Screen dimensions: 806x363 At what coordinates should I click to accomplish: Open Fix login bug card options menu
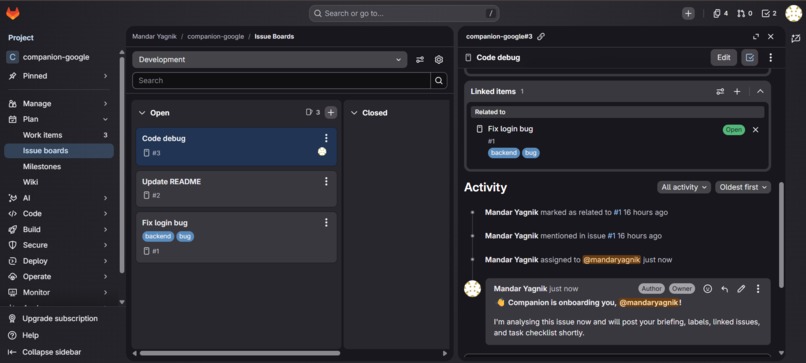point(326,222)
